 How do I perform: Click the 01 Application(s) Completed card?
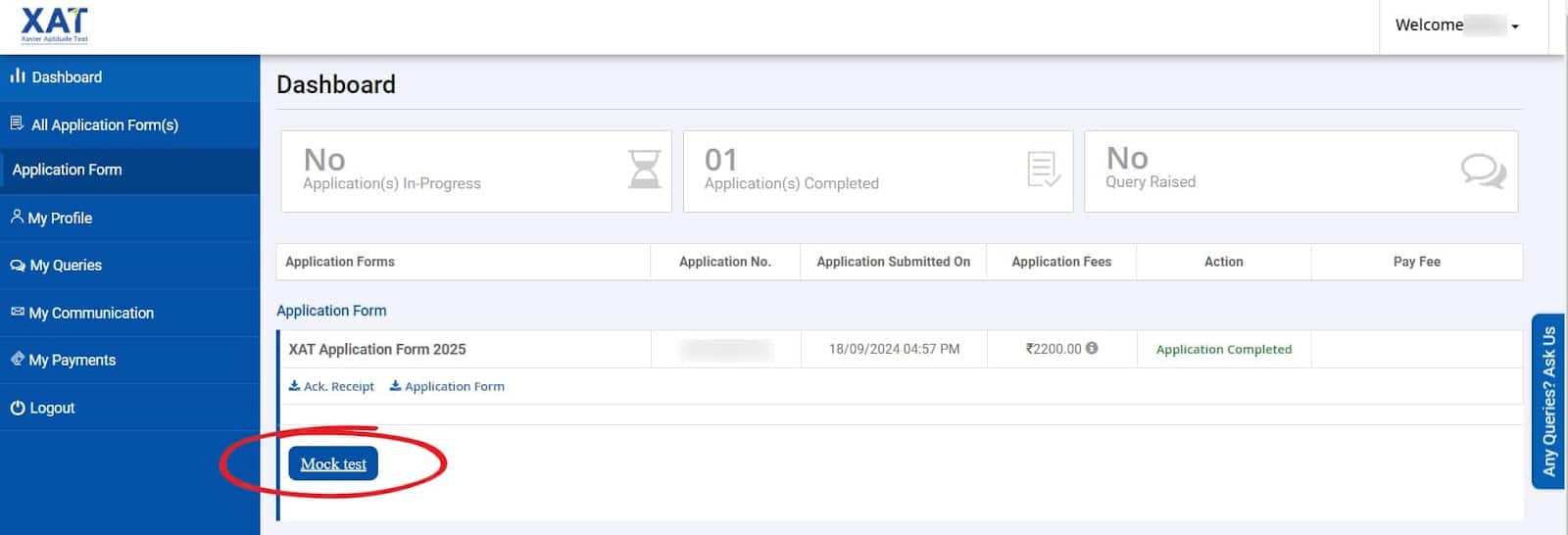878,171
